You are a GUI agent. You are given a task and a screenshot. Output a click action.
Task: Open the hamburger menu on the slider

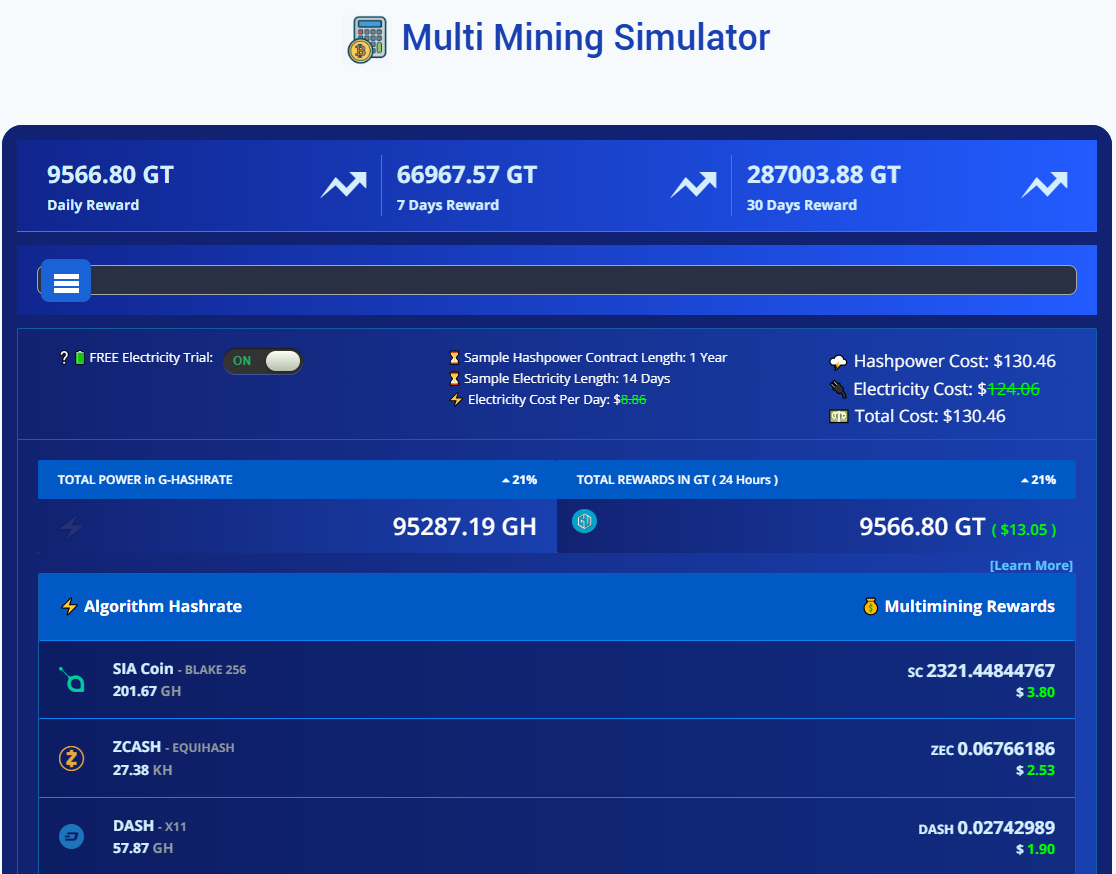[66, 281]
